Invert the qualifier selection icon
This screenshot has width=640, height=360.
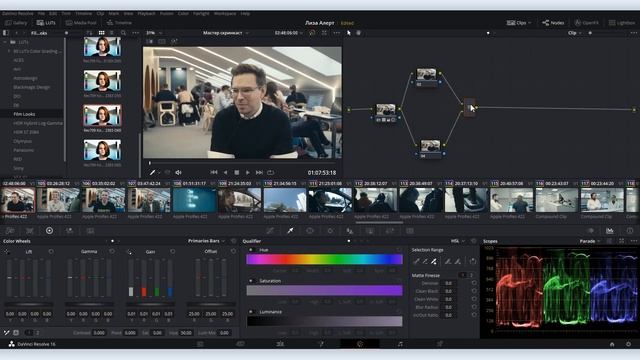click(x=473, y=261)
